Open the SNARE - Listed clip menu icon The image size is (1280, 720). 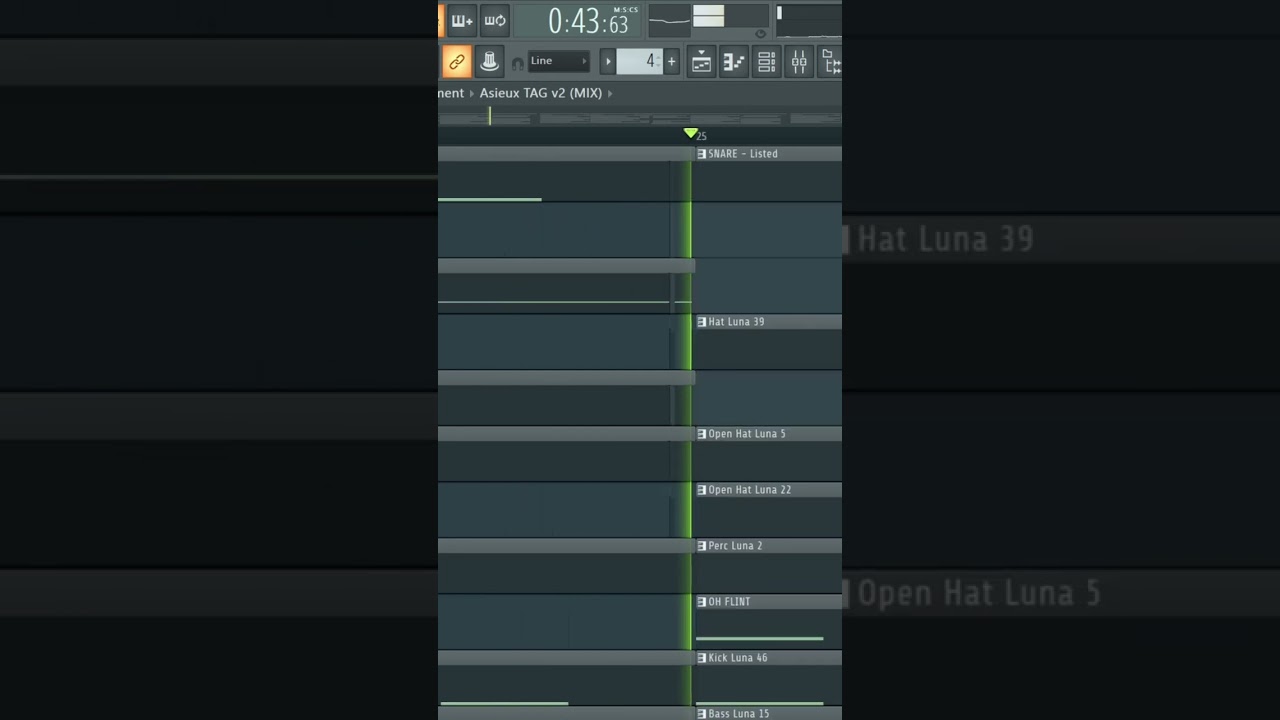point(701,154)
